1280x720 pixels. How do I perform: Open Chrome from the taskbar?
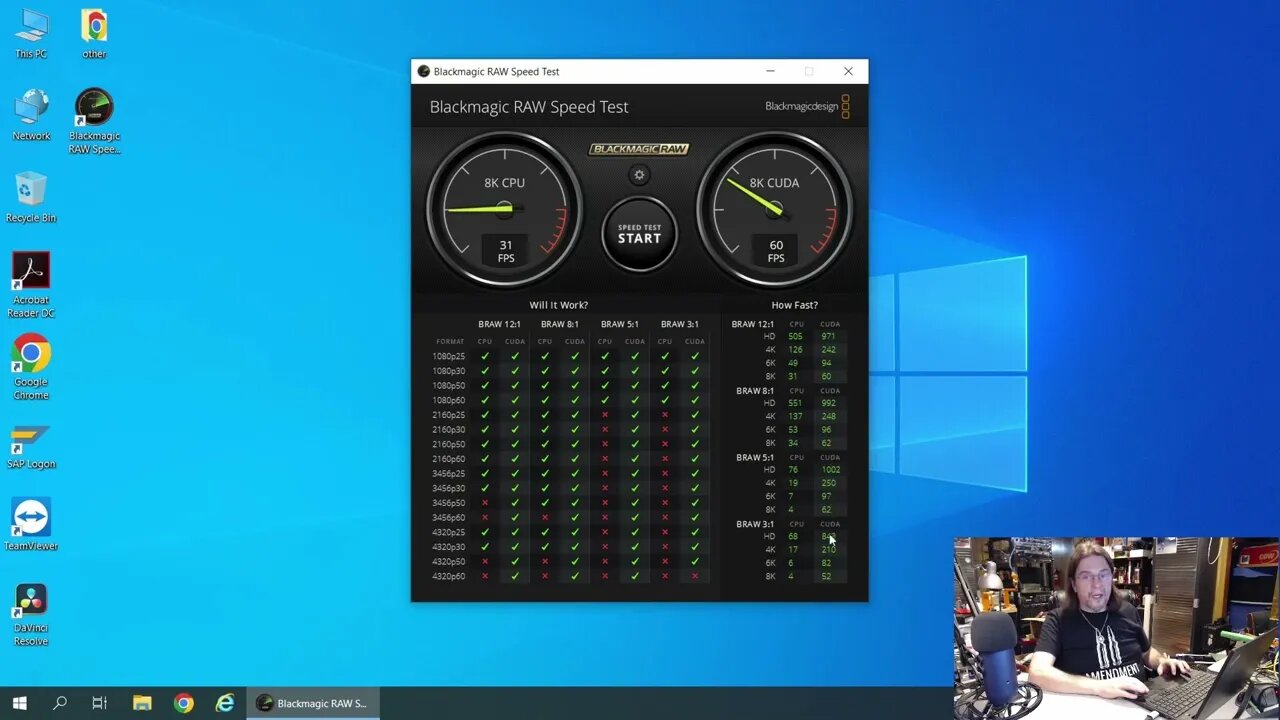coord(183,703)
